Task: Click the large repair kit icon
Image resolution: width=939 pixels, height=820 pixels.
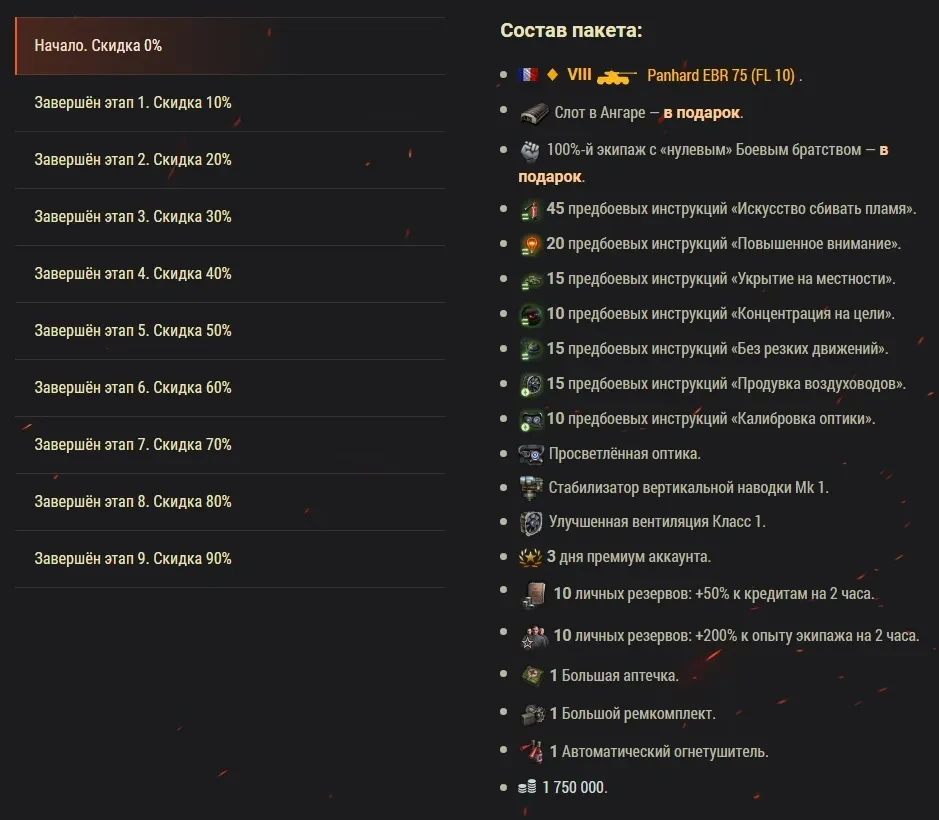Action: (x=531, y=714)
